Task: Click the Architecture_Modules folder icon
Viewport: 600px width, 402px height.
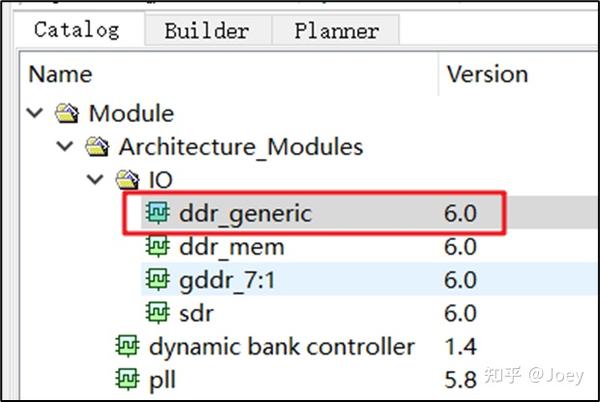Action: point(97,146)
